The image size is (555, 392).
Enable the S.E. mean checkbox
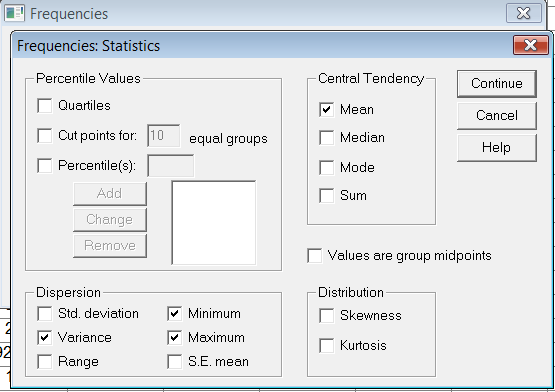175,362
